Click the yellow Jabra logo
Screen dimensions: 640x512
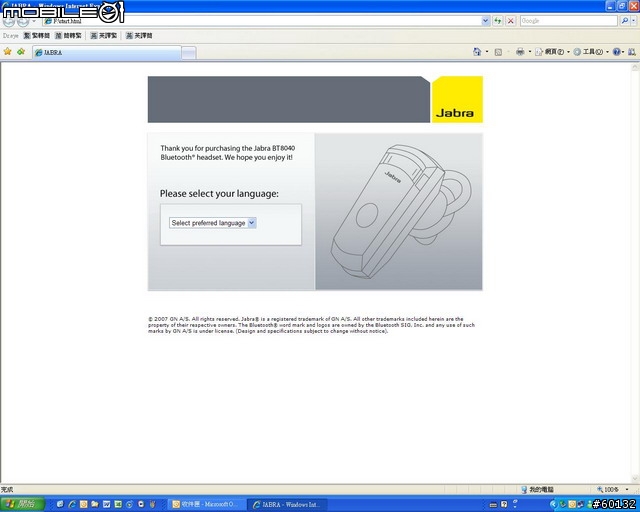pos(457,99)
